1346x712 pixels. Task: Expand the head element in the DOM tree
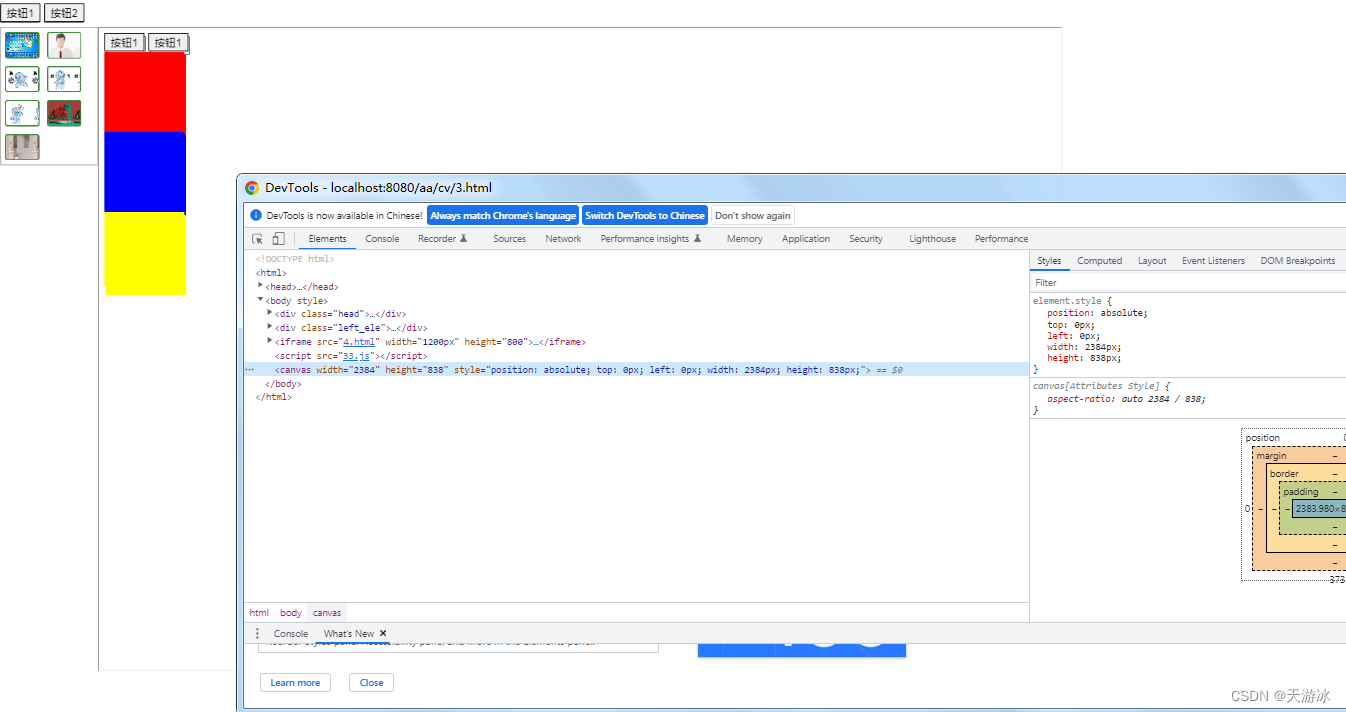click(x=260, y=286)
